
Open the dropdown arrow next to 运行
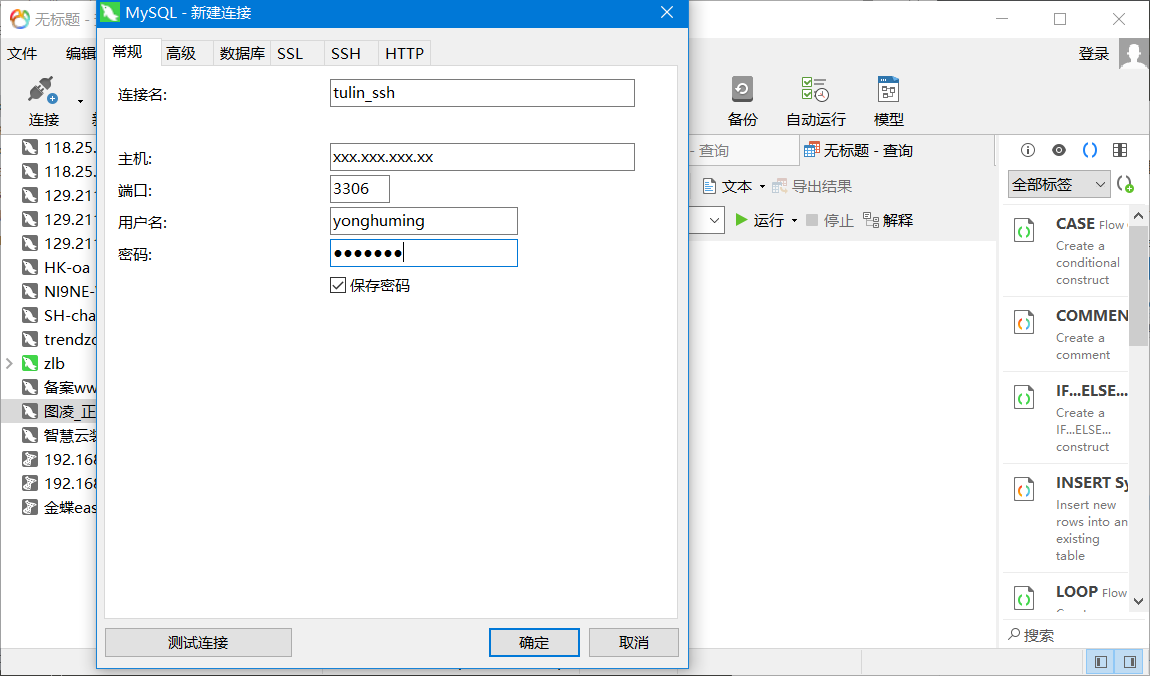point(794,221)
